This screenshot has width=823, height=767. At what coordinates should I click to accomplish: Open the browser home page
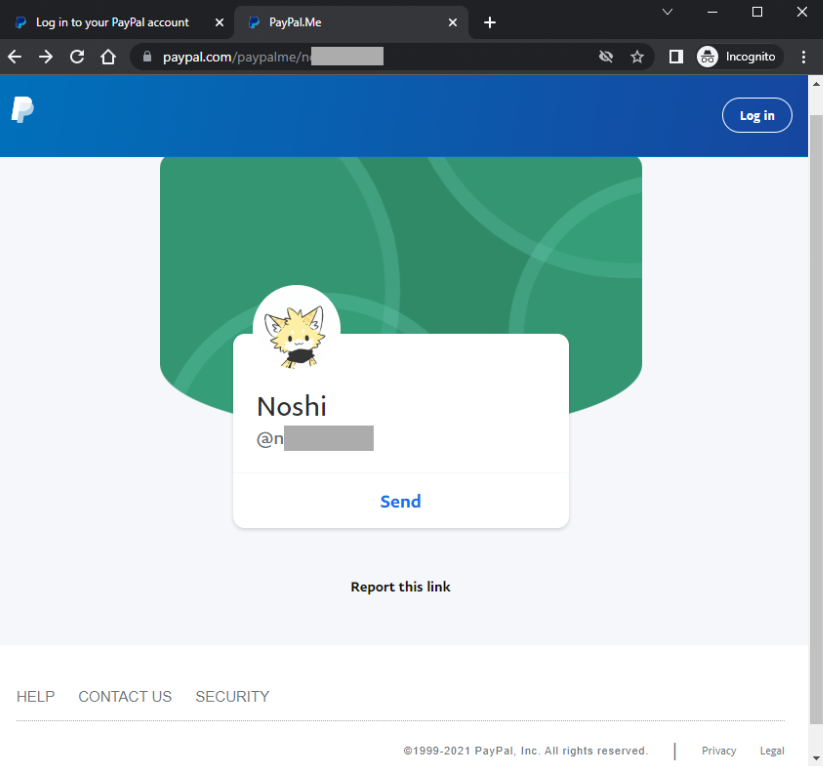[108, 57]
